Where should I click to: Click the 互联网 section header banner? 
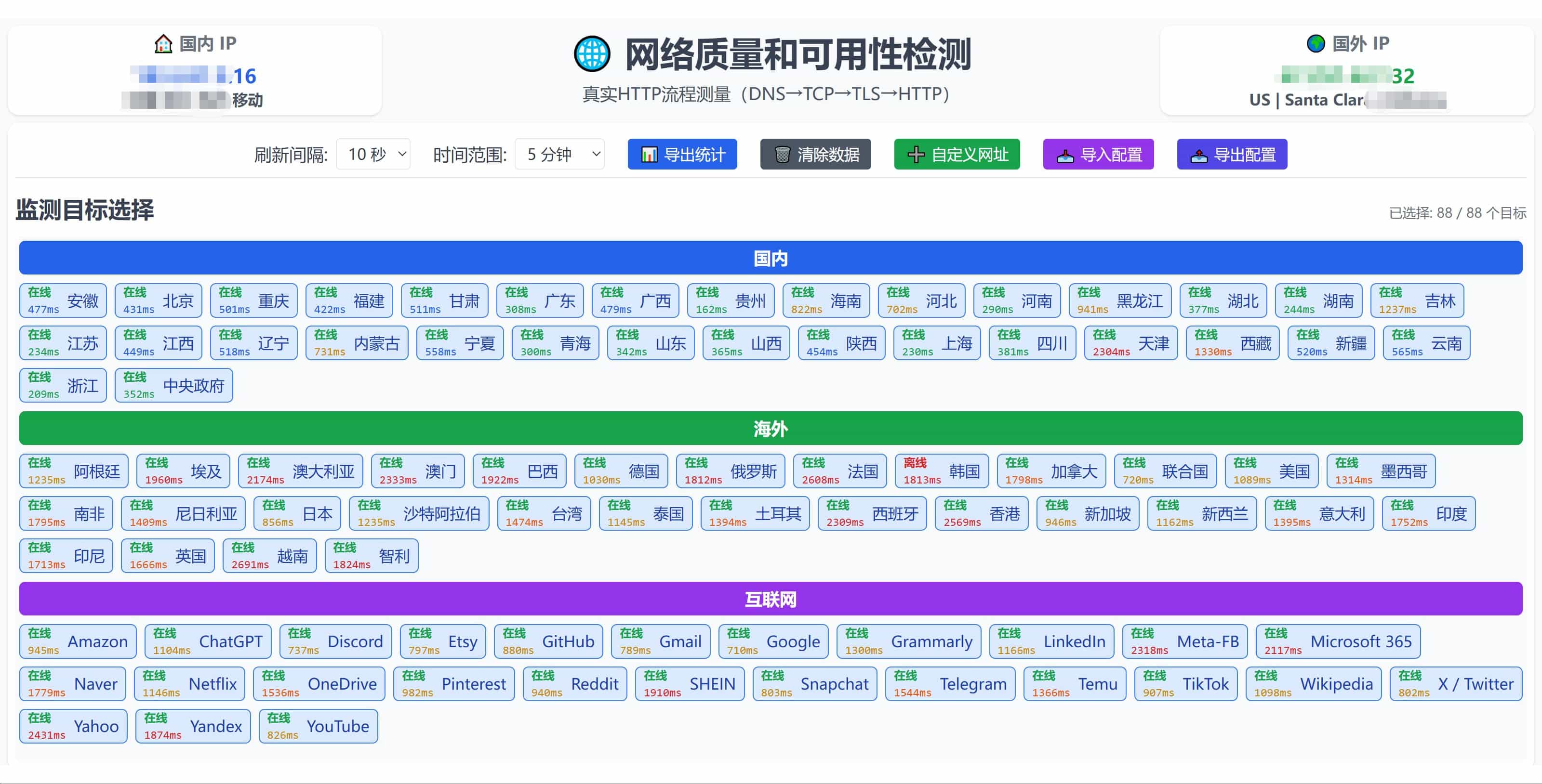tap(771, 599)
